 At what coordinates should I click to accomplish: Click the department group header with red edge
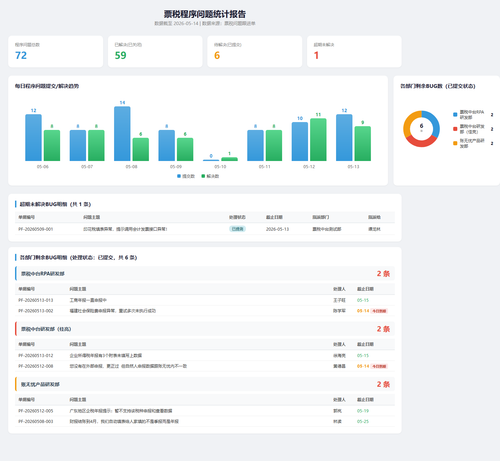pos(205,329)
